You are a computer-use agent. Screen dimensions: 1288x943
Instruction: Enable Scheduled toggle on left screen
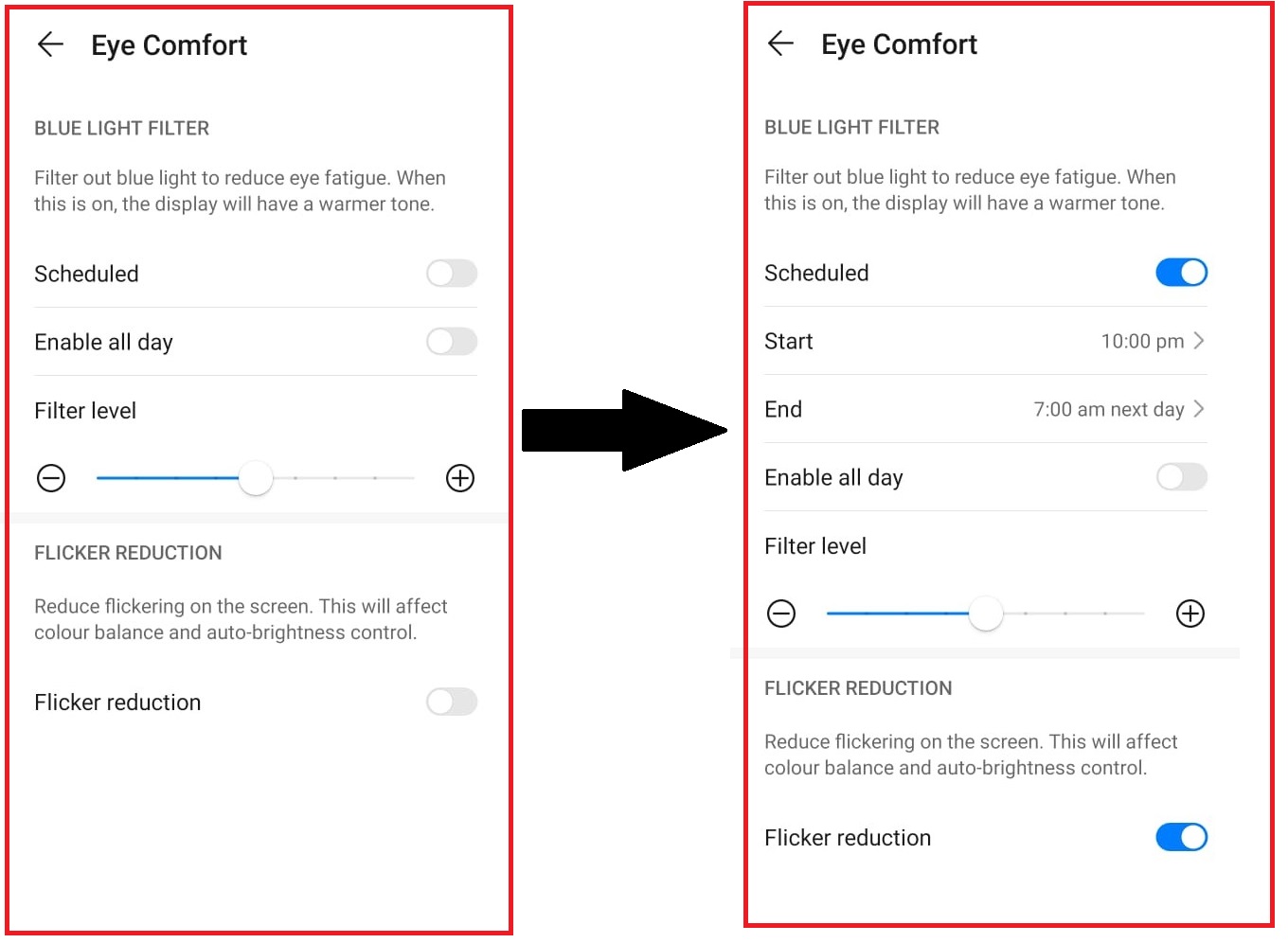(452, 274)
